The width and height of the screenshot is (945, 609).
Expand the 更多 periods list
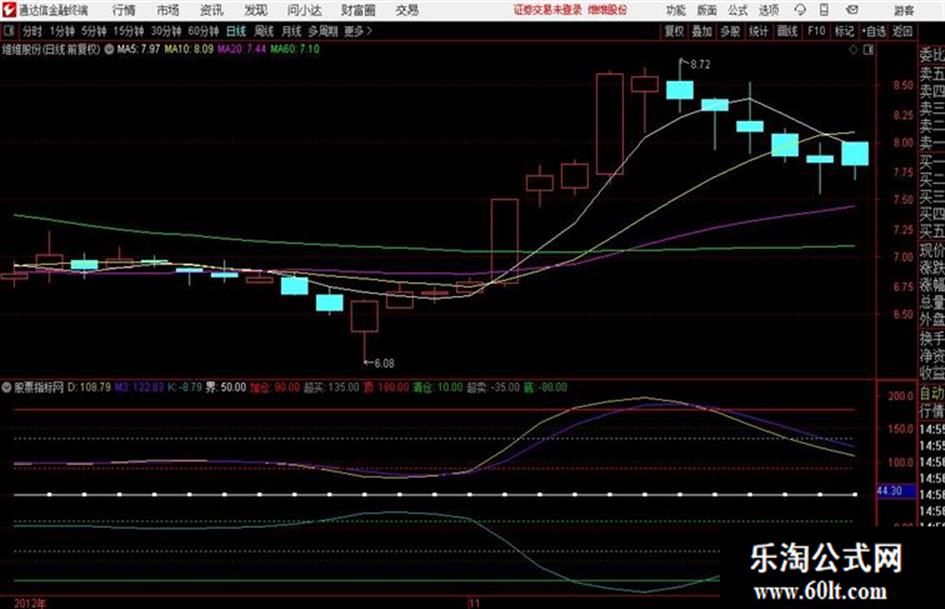pos(358,31)
